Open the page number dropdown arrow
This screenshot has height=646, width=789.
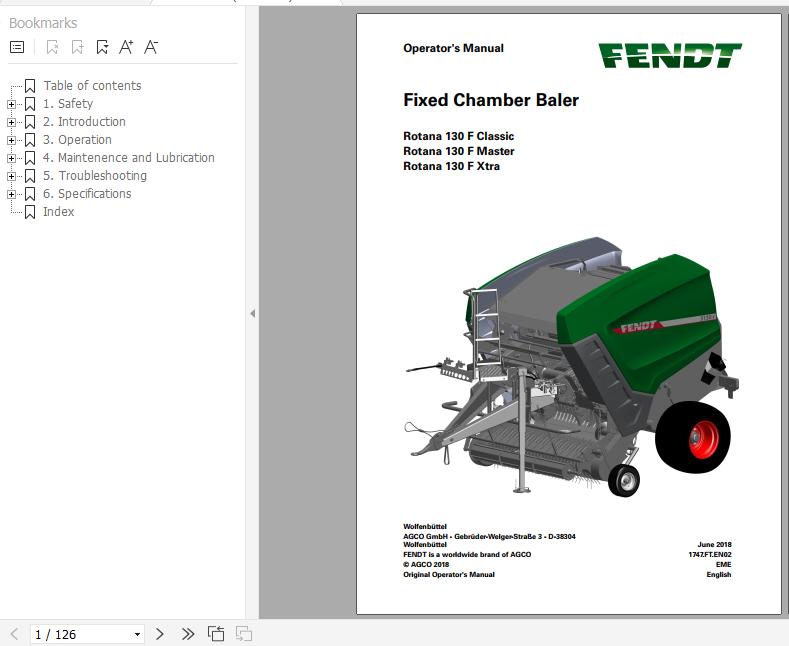tap(137, 634)
